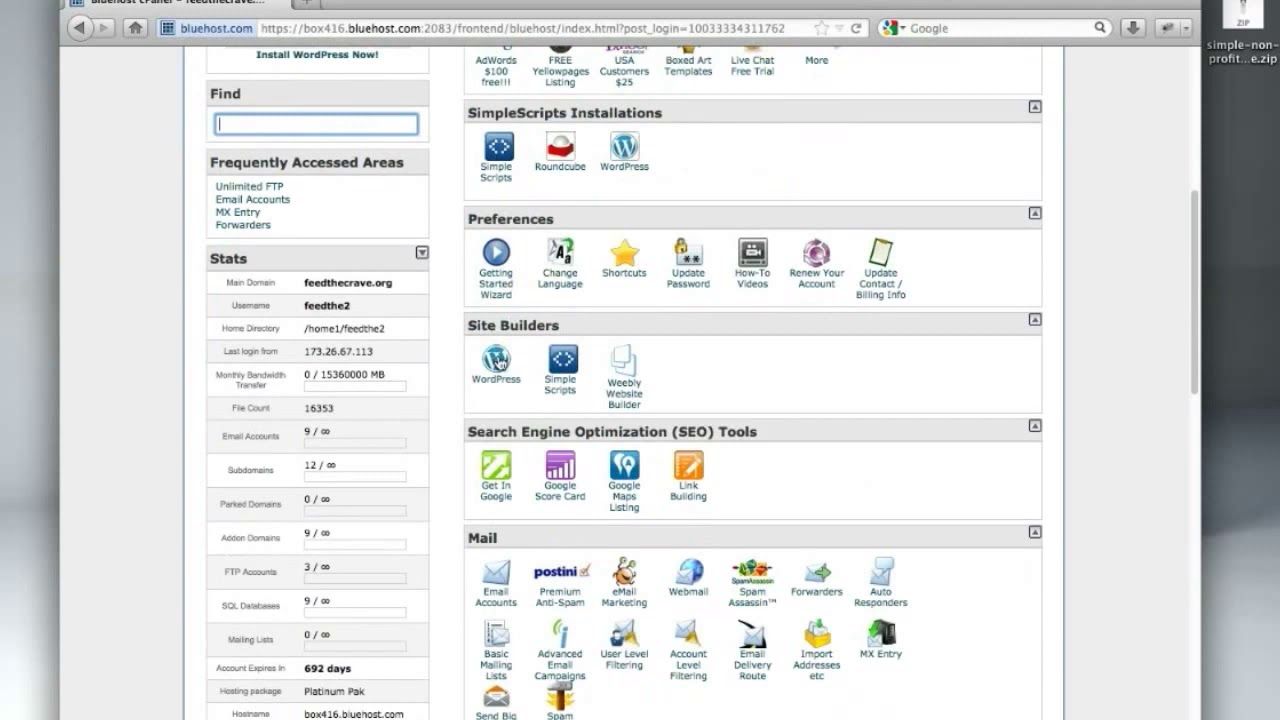Viewport: 1280px width, 720px height.
Task: Collapse the Site Builders section
Action: click(x=1035, y=319)
